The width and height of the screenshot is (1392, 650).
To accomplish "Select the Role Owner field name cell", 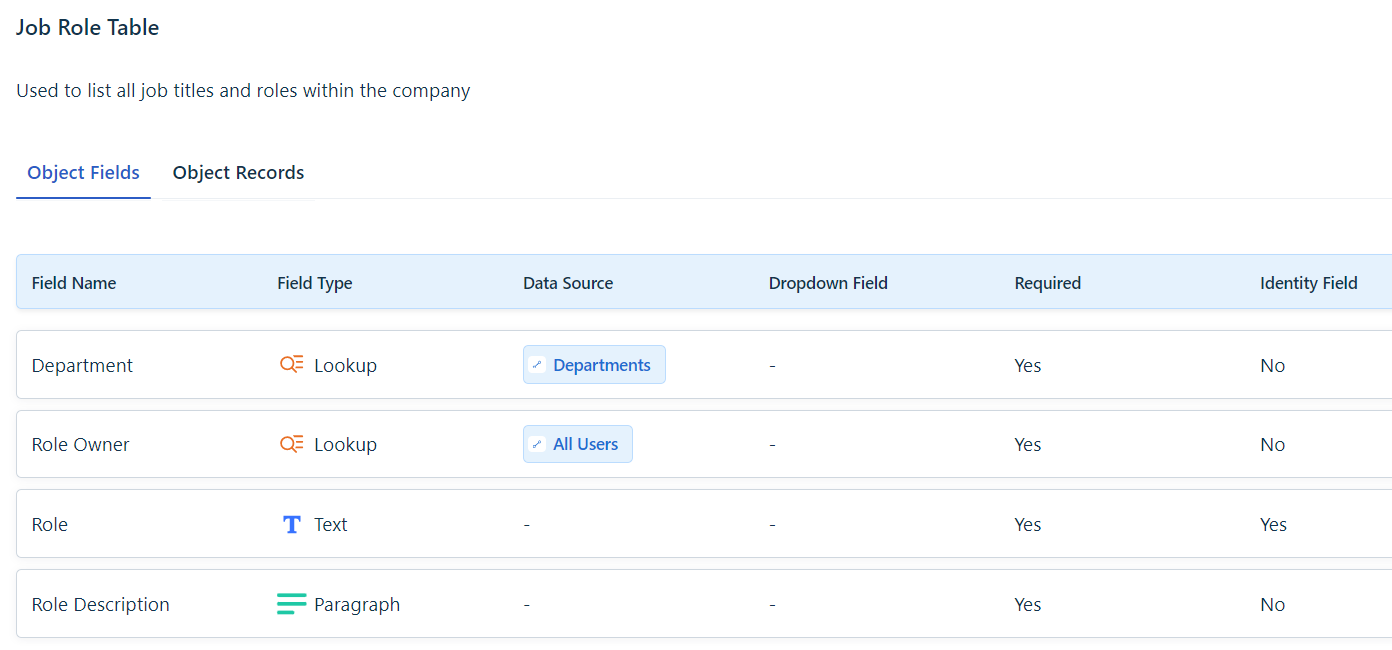I will click(x=81, y=444).
